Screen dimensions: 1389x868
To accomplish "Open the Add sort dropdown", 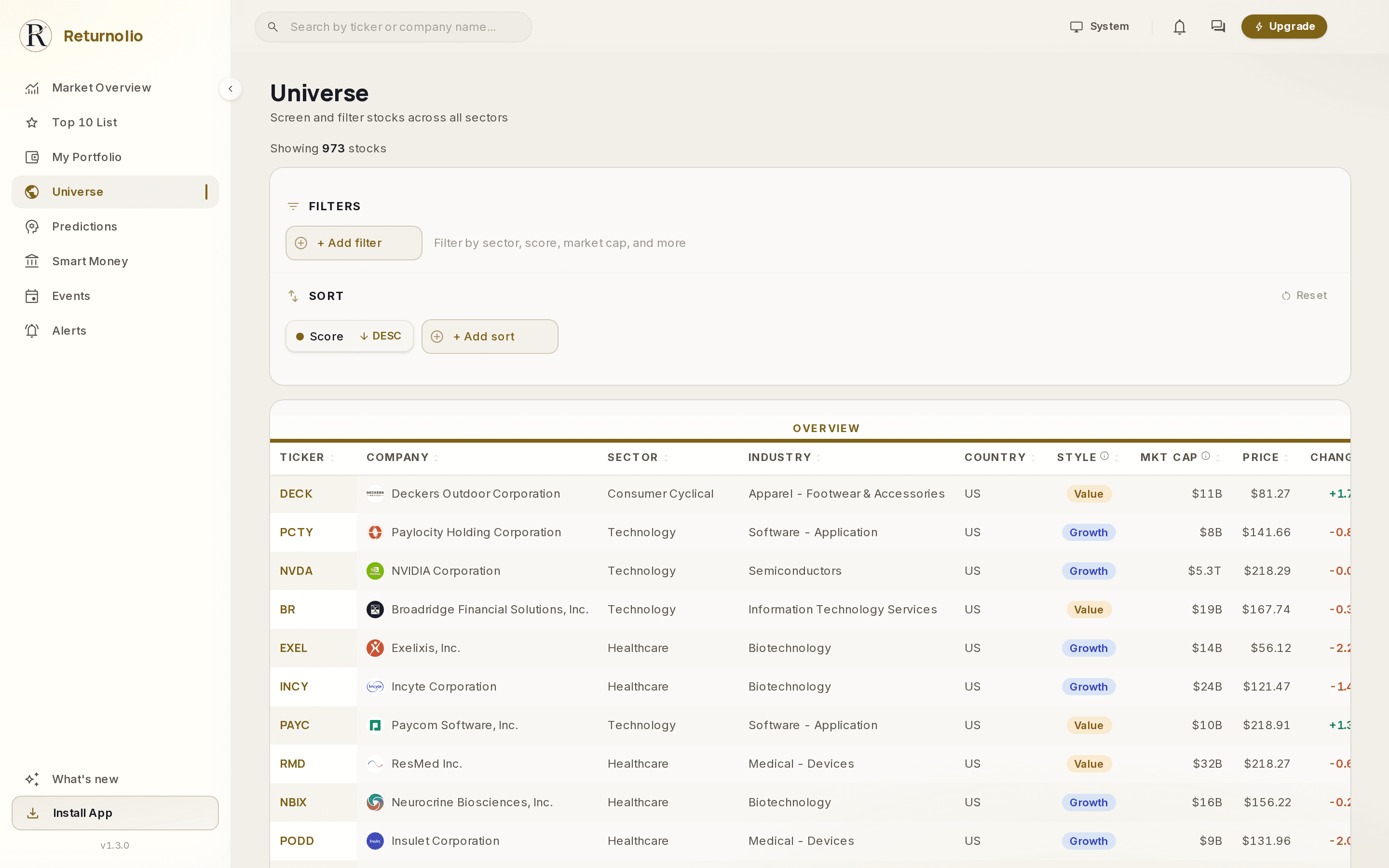I will pyautogui.click(x=490, y=337).
